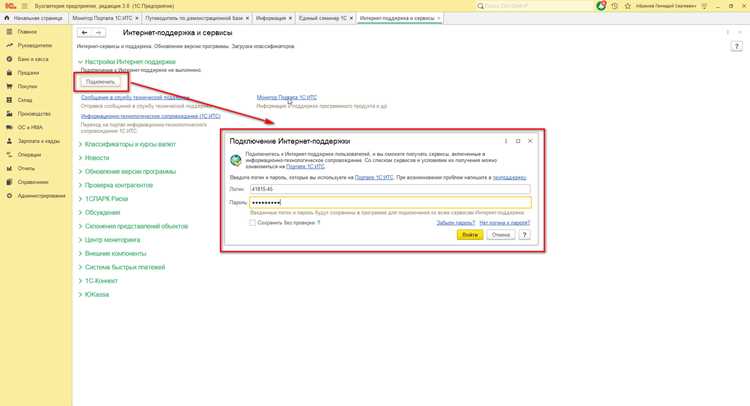Viewport: 750px width, 406px height.
Task: Open the favorites star icon
Action: coord(628,6)
